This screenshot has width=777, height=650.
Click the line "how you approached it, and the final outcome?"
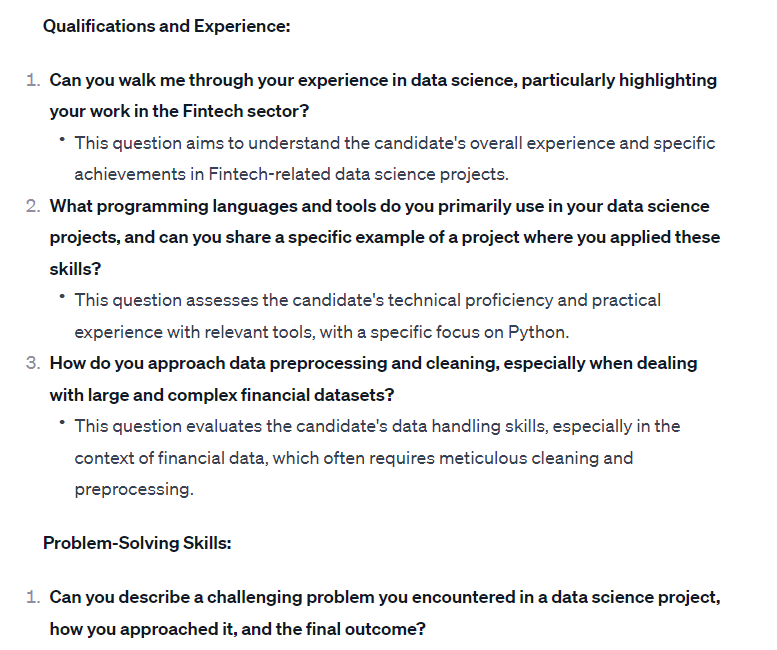[237, 630]
